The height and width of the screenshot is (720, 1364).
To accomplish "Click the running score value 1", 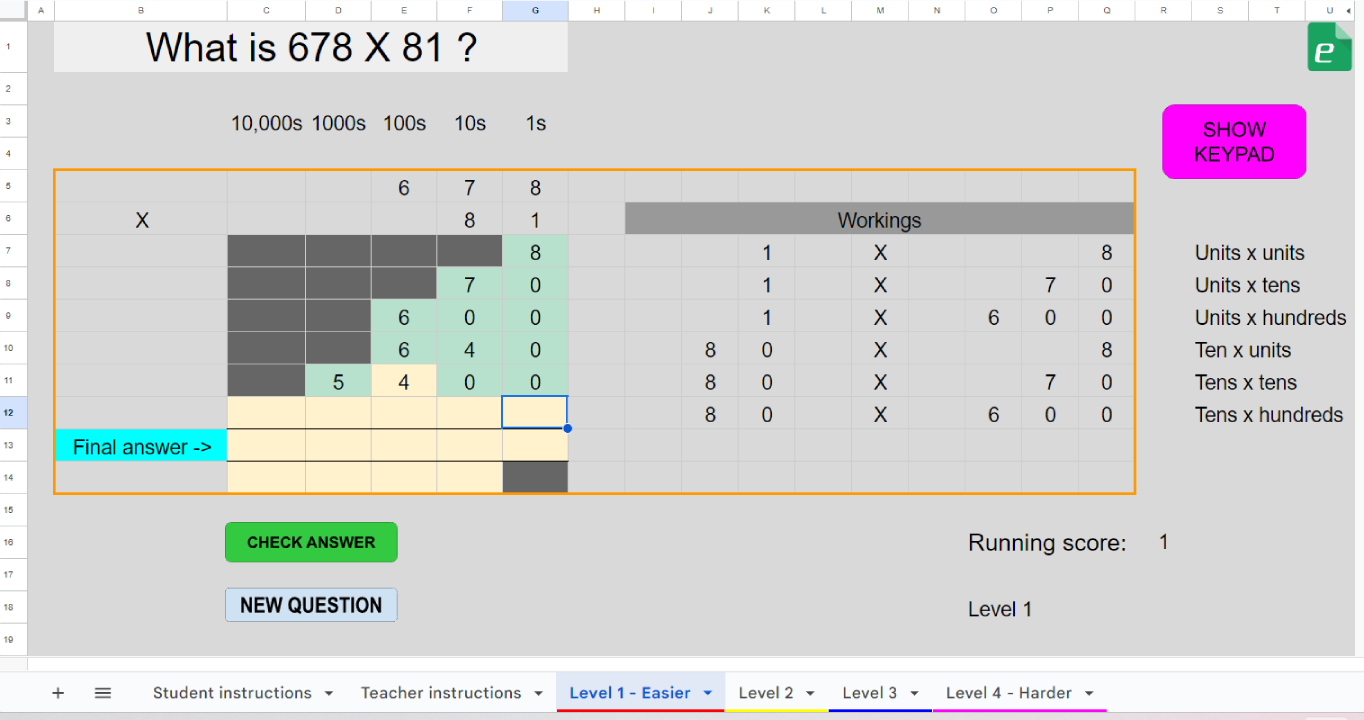I will pyautogui.click(x=1164, y=542).
